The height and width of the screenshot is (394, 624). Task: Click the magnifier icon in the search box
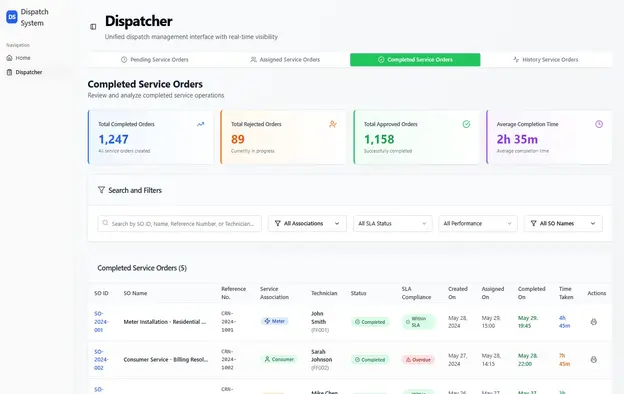(105, 223)
